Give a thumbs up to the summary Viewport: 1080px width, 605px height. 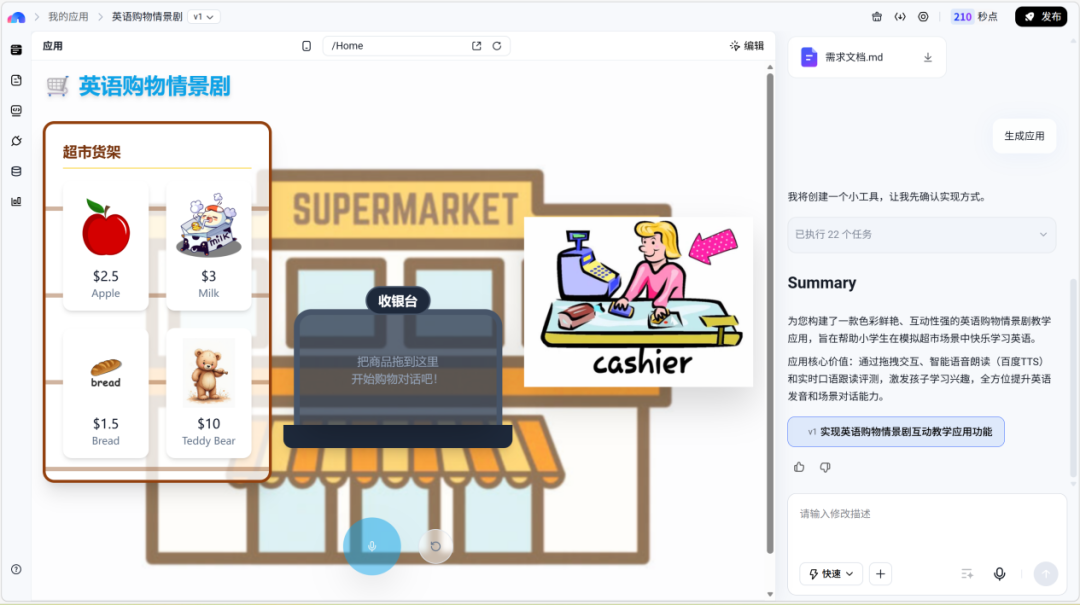(798, 467)
